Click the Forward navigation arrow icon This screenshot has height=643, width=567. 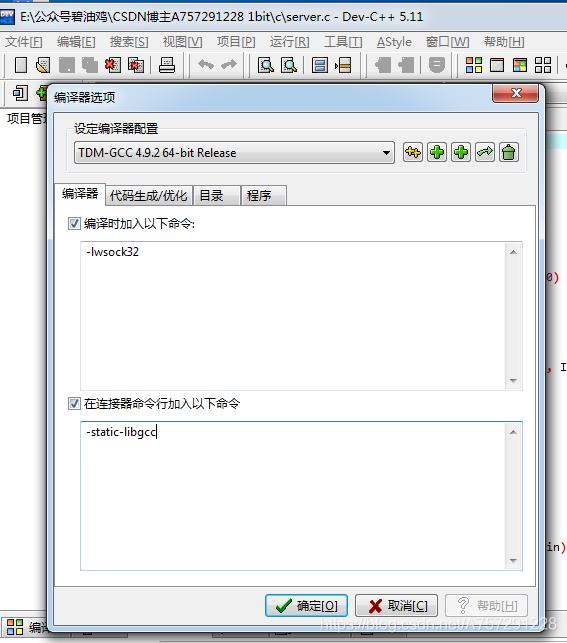406,65
